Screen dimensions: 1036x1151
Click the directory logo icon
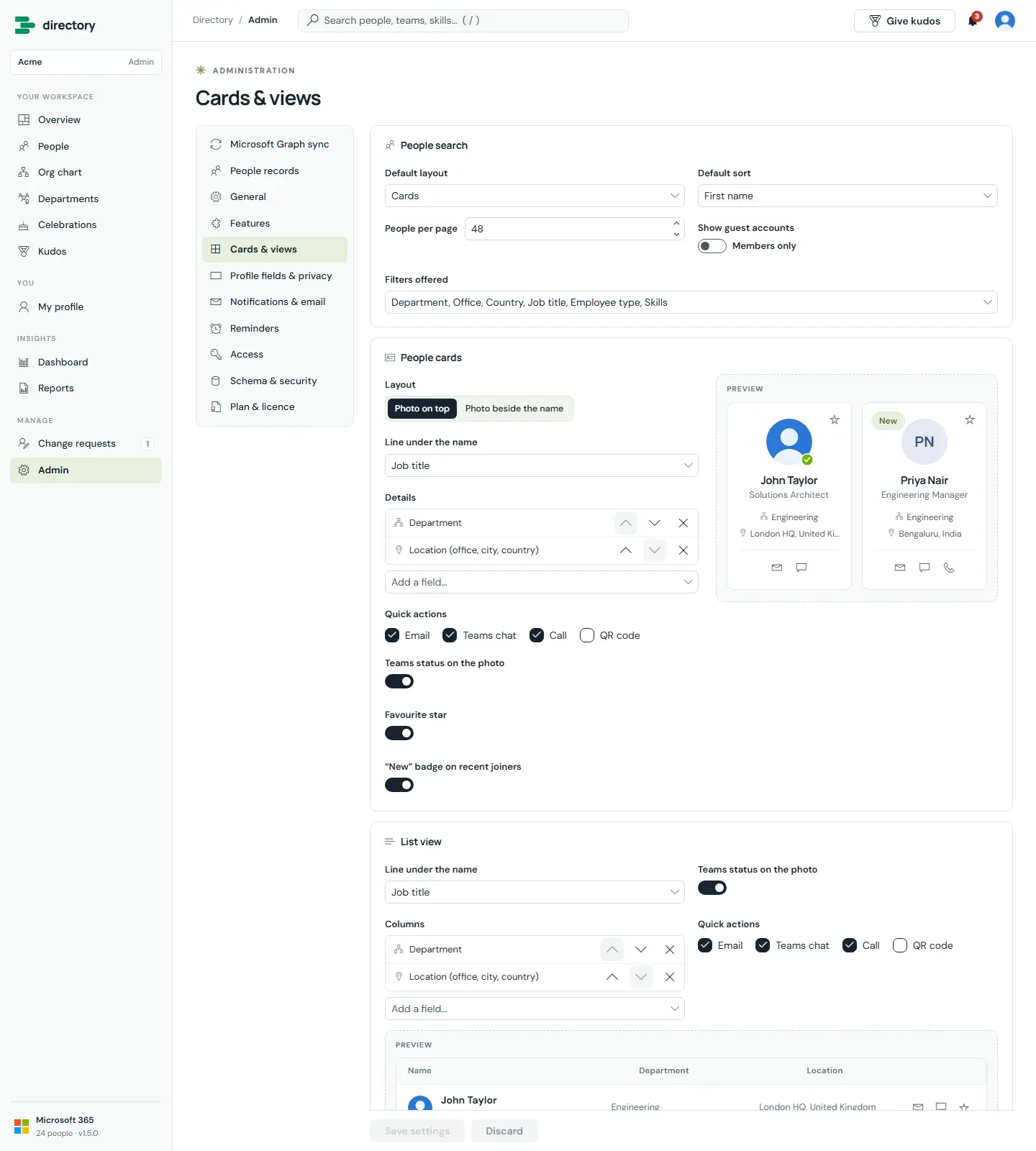[24, 25]
